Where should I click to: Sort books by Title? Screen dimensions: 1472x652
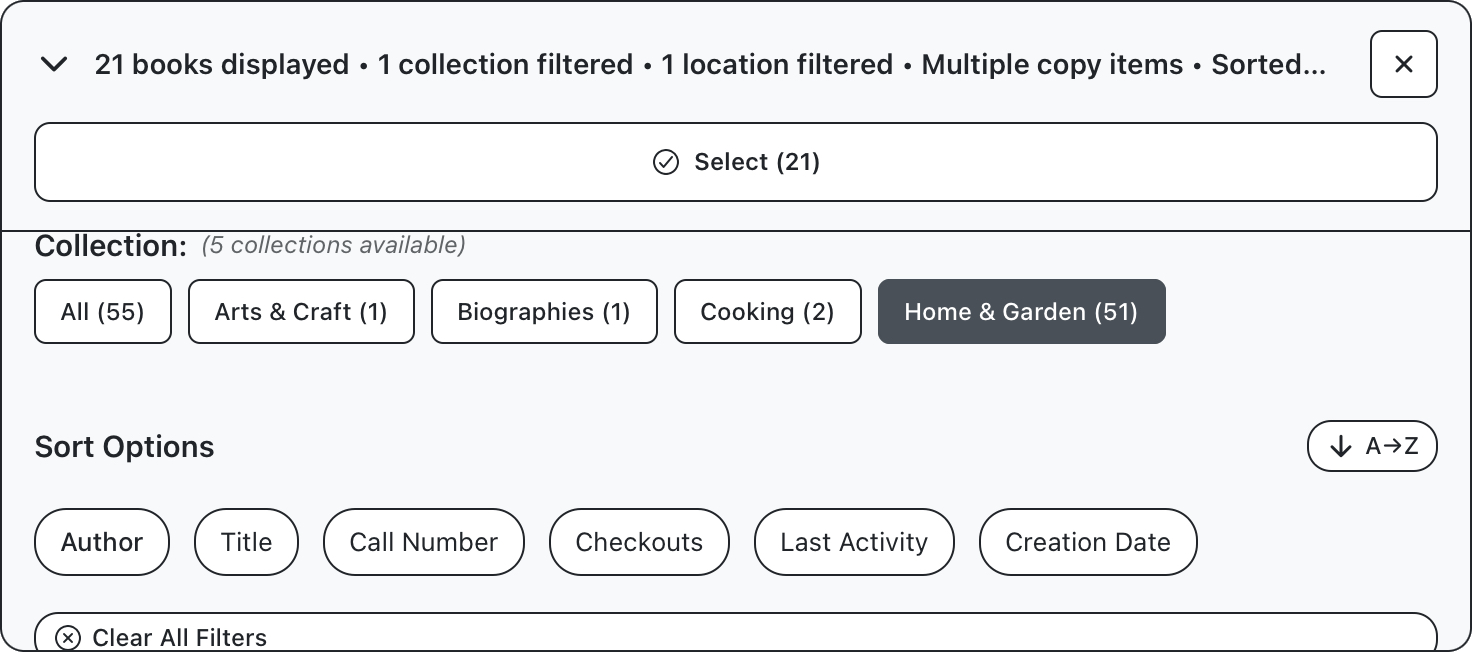(x=246, y=542)
